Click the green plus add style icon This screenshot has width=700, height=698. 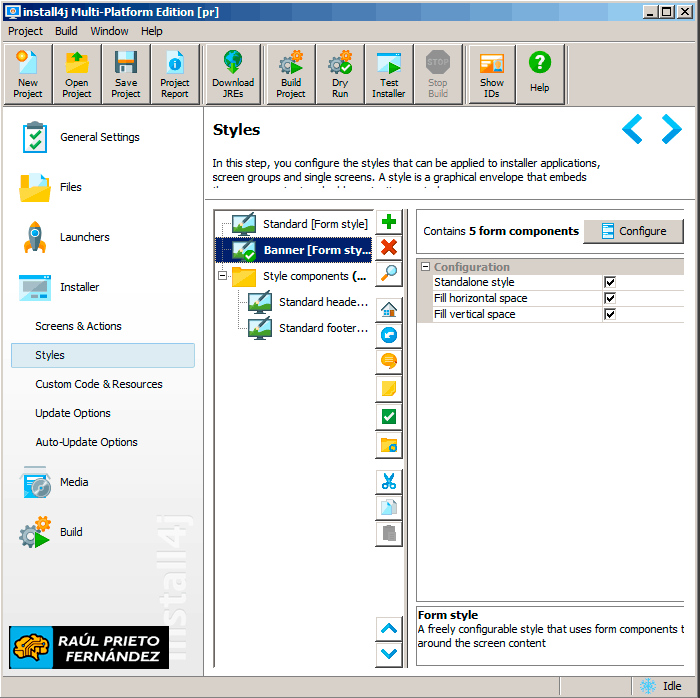tap(389, 222)
